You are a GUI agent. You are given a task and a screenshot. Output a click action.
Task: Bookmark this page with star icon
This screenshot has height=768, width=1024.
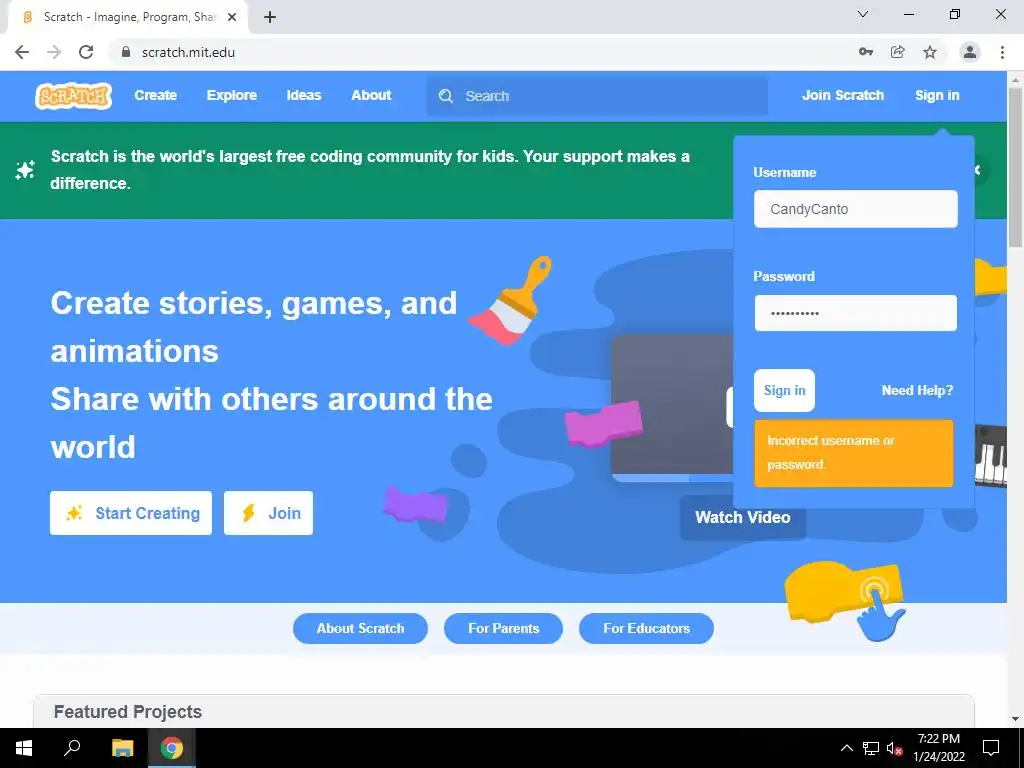(930, 52)
